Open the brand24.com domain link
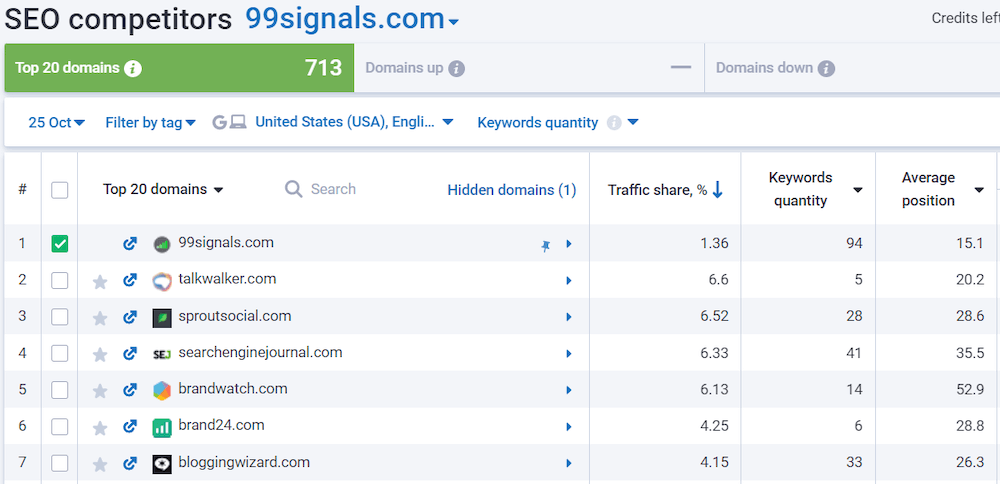Image resolution: width=1000 pixels, height=484 pixels. [x=221, y=425]
